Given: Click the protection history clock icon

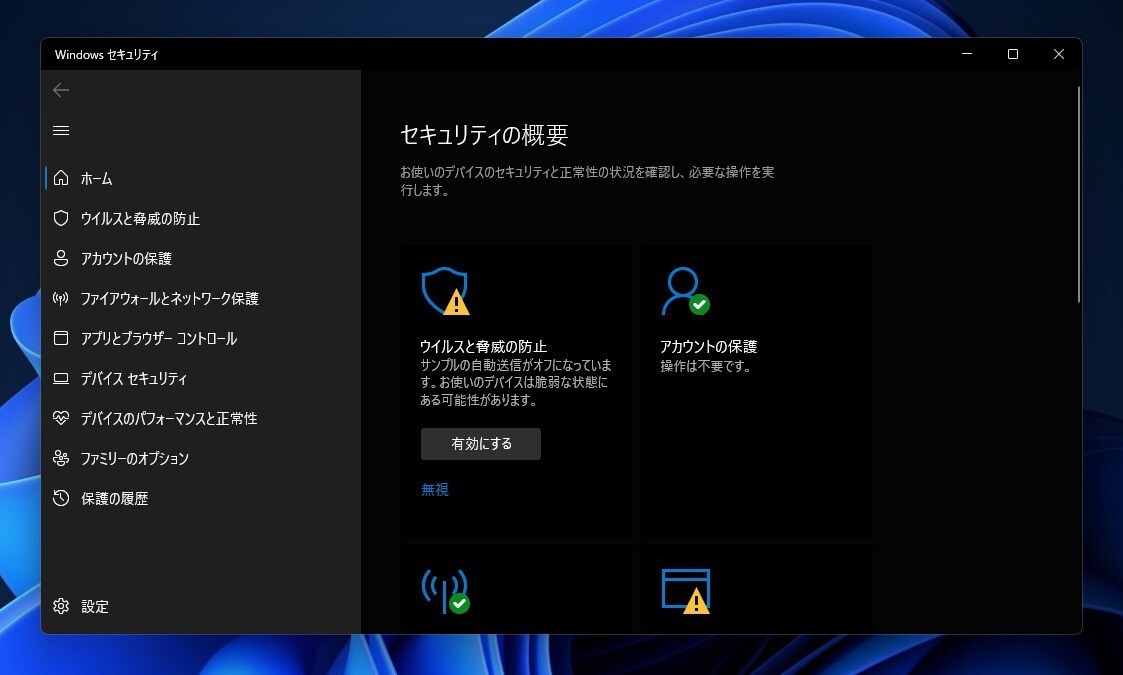Looking at the screenshot, I should pos(61,498).
